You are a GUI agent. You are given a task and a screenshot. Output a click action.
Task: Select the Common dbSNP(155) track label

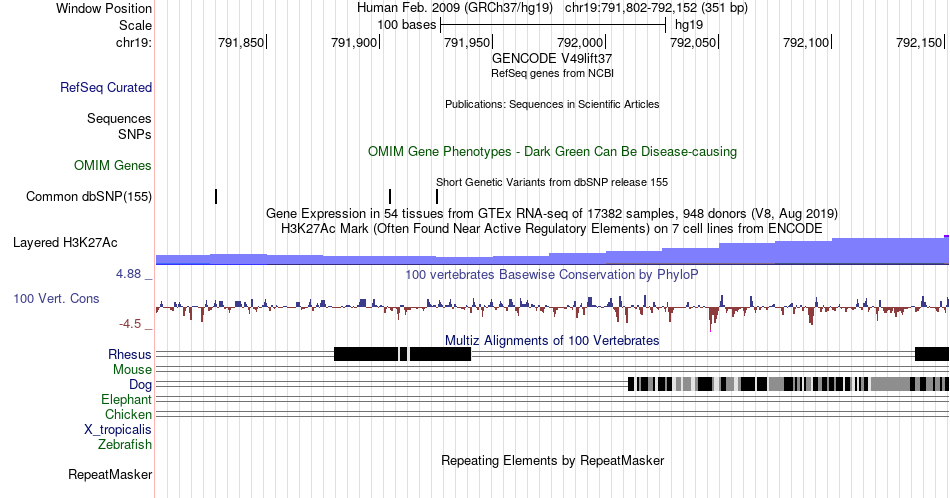[x=89, y=196]
